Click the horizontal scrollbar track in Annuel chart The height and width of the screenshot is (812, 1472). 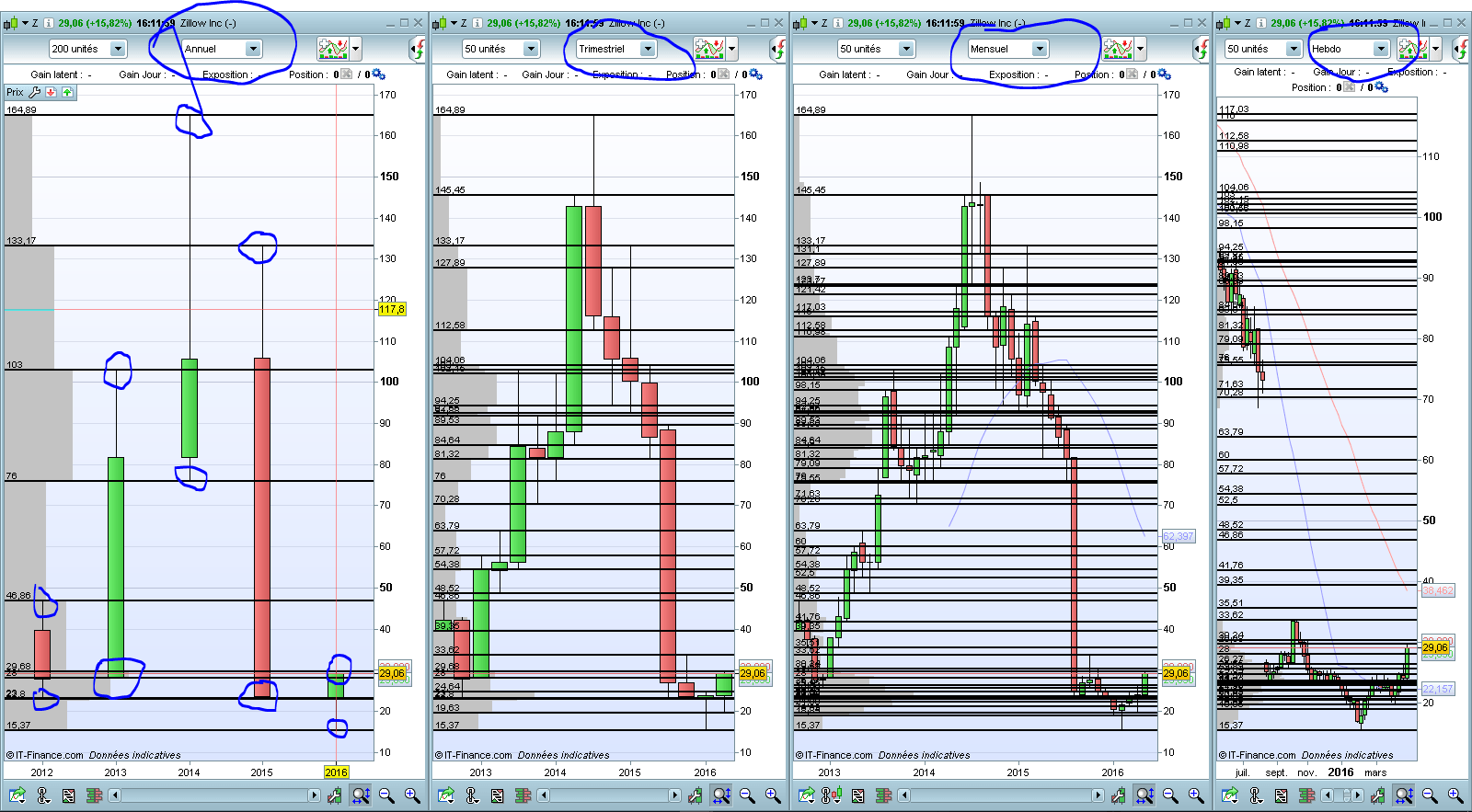(214, 795)
